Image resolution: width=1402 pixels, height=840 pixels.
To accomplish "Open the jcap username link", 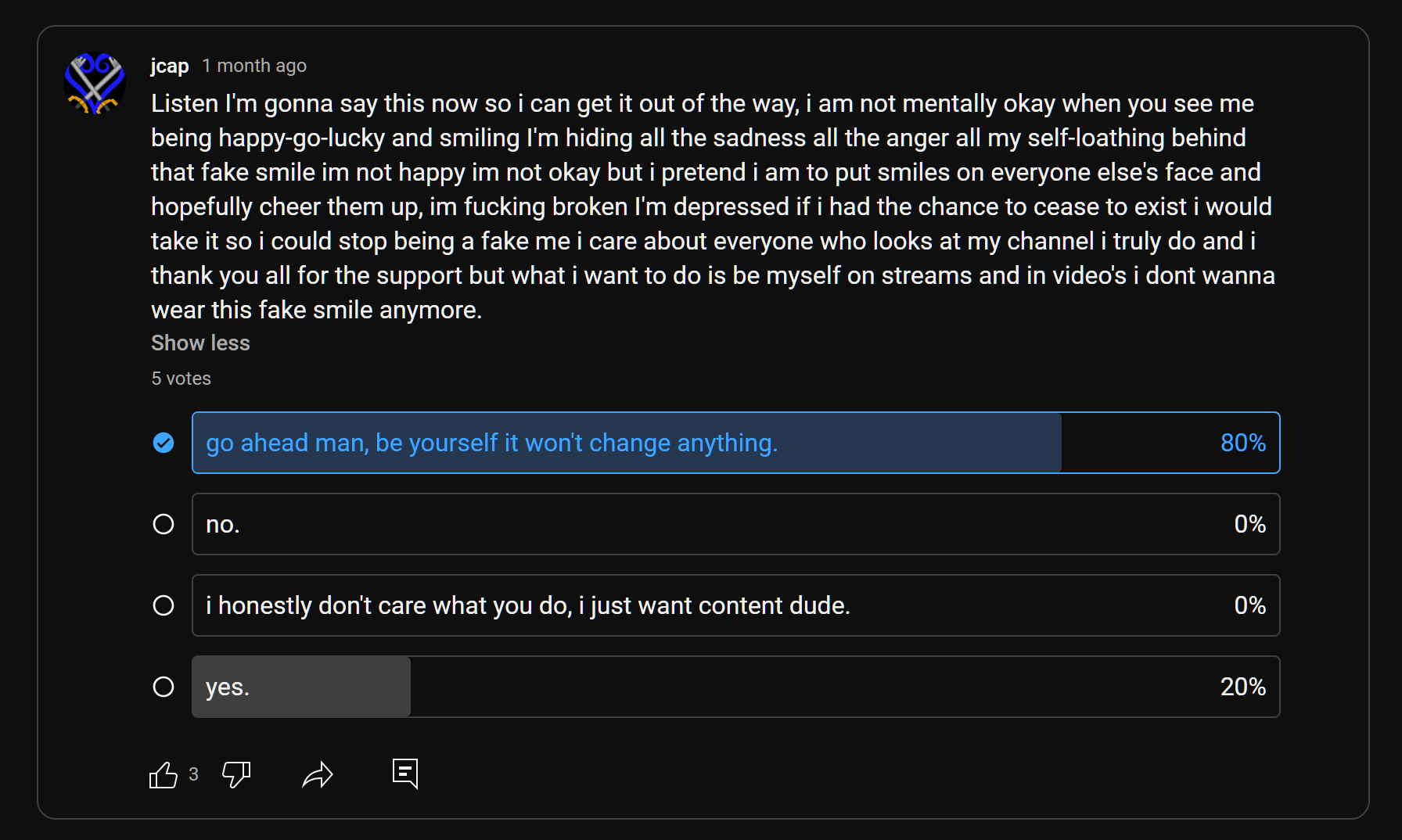I will [170, 66].
